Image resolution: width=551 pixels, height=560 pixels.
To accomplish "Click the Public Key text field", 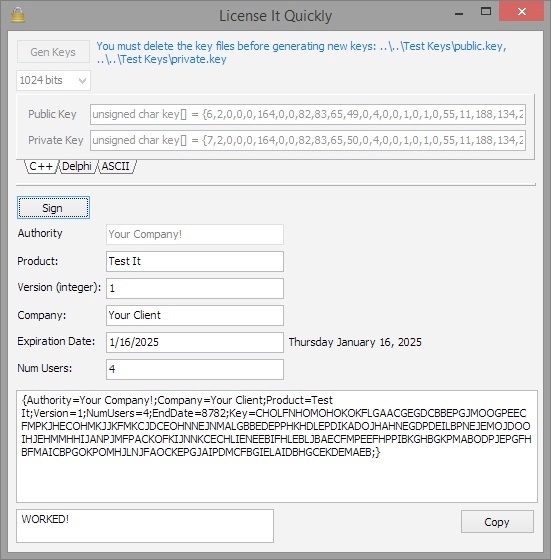I will (x=307, y=114).
